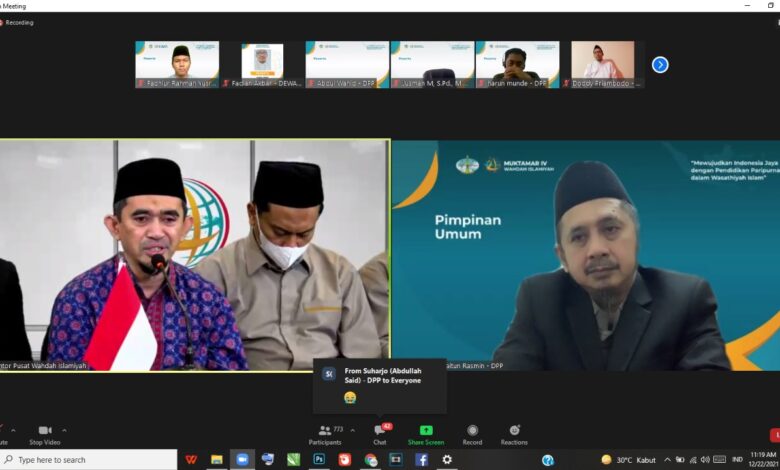Screen dimensions: 780x470
Task: Open the Chat panel
Action: coord(380,434)
